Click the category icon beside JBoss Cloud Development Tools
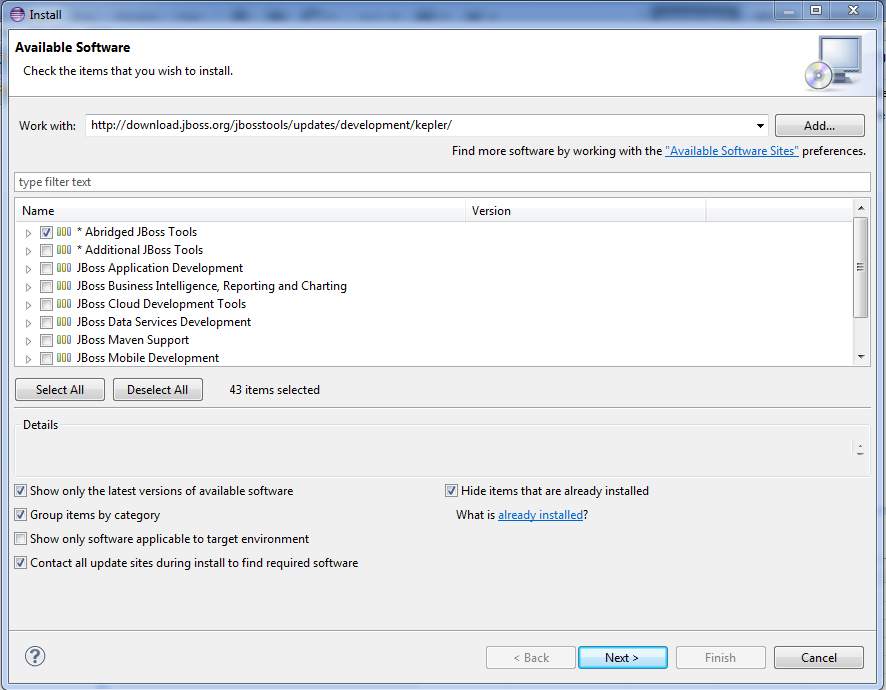 (x=64, y=304)
